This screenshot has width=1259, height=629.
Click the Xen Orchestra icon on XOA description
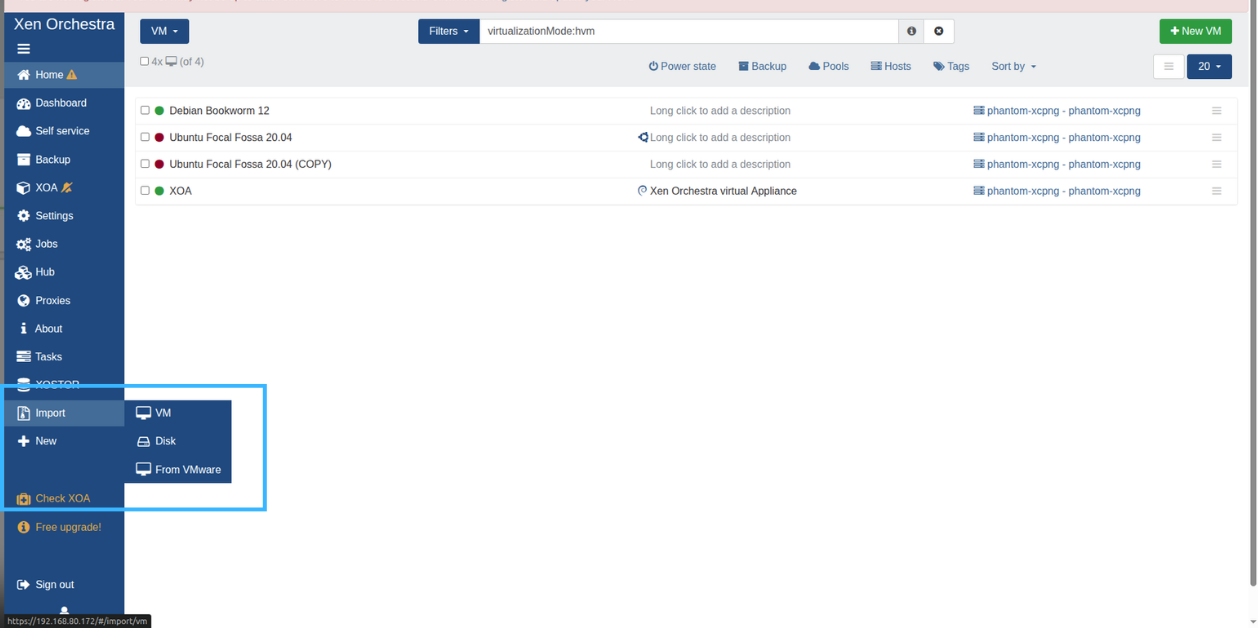642,191
